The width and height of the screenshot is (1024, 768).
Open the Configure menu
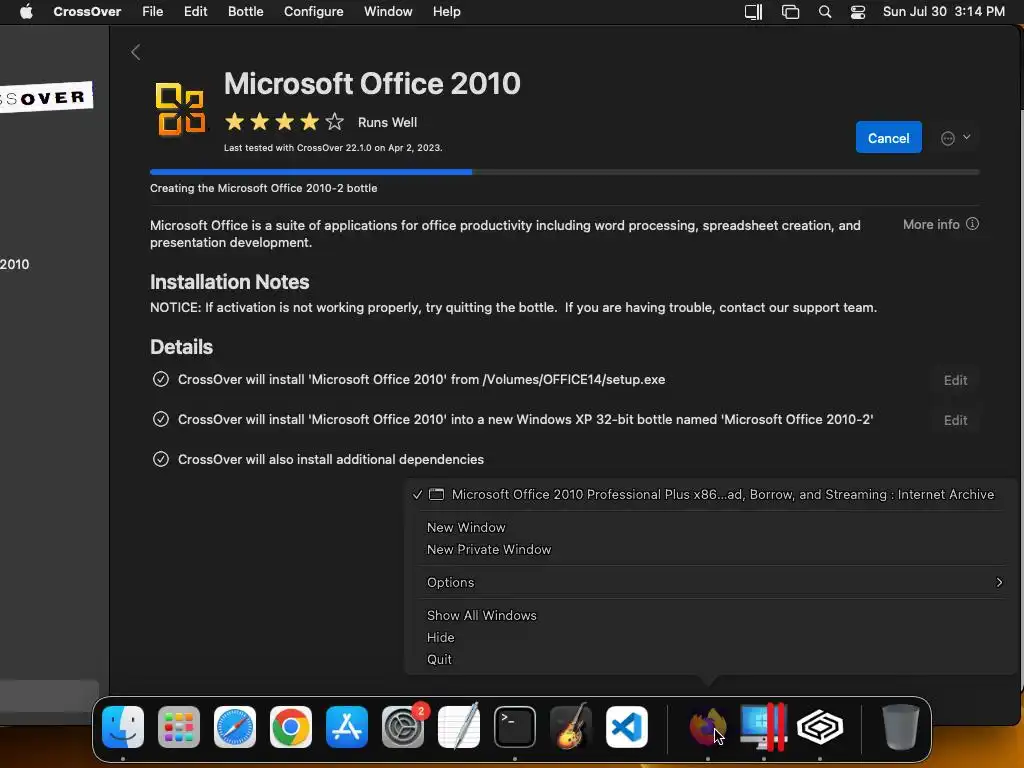click(313, 12)
